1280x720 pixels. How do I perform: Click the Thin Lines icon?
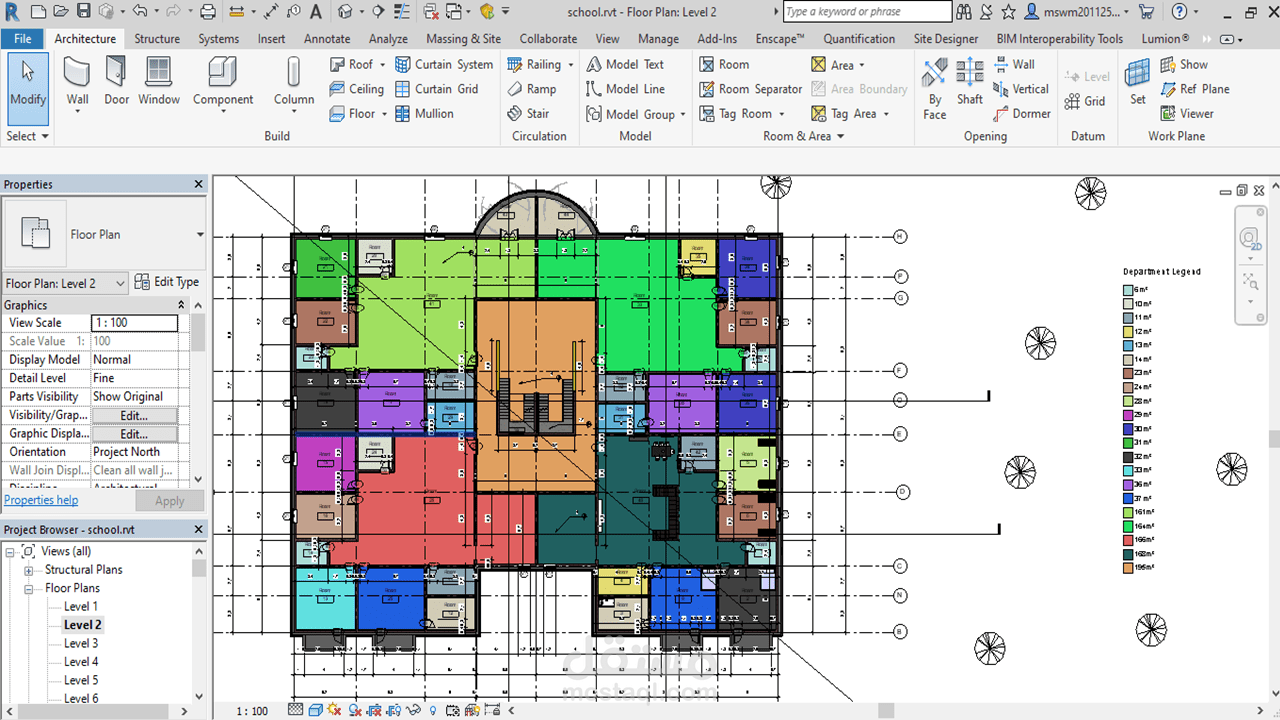click(401, 12)
